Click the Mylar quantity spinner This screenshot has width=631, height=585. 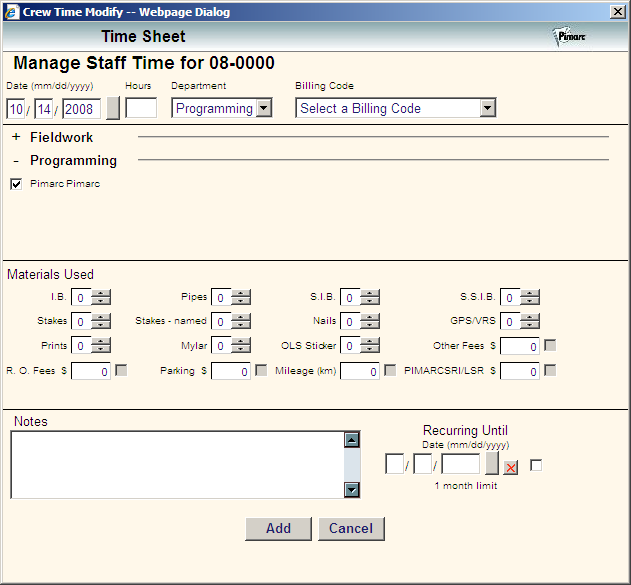click(241, 345)
